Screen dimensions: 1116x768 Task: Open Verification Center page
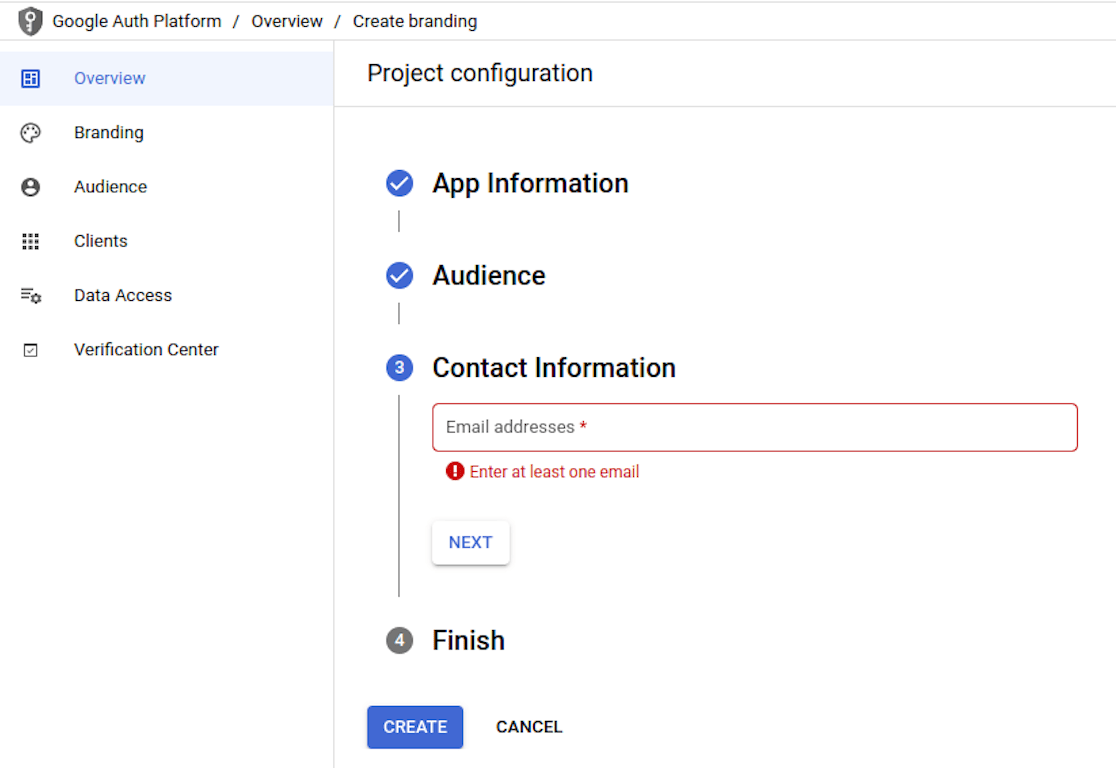point(146,350)
